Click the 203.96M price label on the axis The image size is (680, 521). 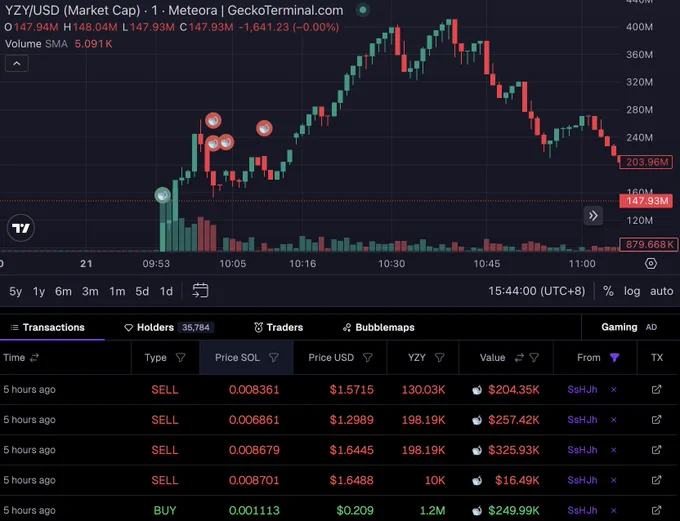click(646, 162)
